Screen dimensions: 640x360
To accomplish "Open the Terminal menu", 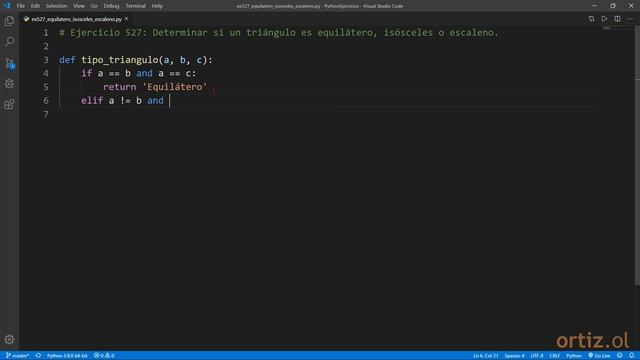I will click(x=135, y=6).
